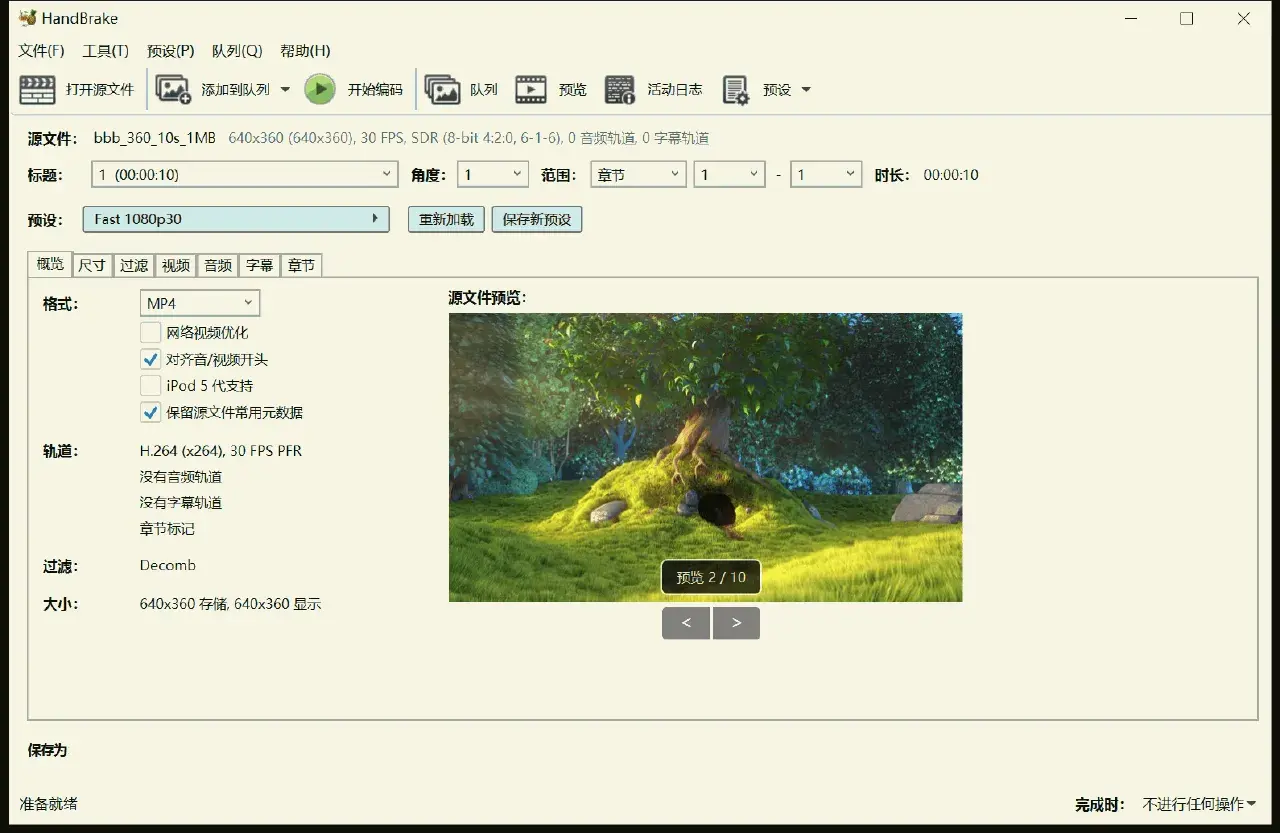The width and height of the screenshot is (1280, 833).
Task: Expand the start chapter dropdown after 章节
Action: pyautogui.click(x=730, y=174)
